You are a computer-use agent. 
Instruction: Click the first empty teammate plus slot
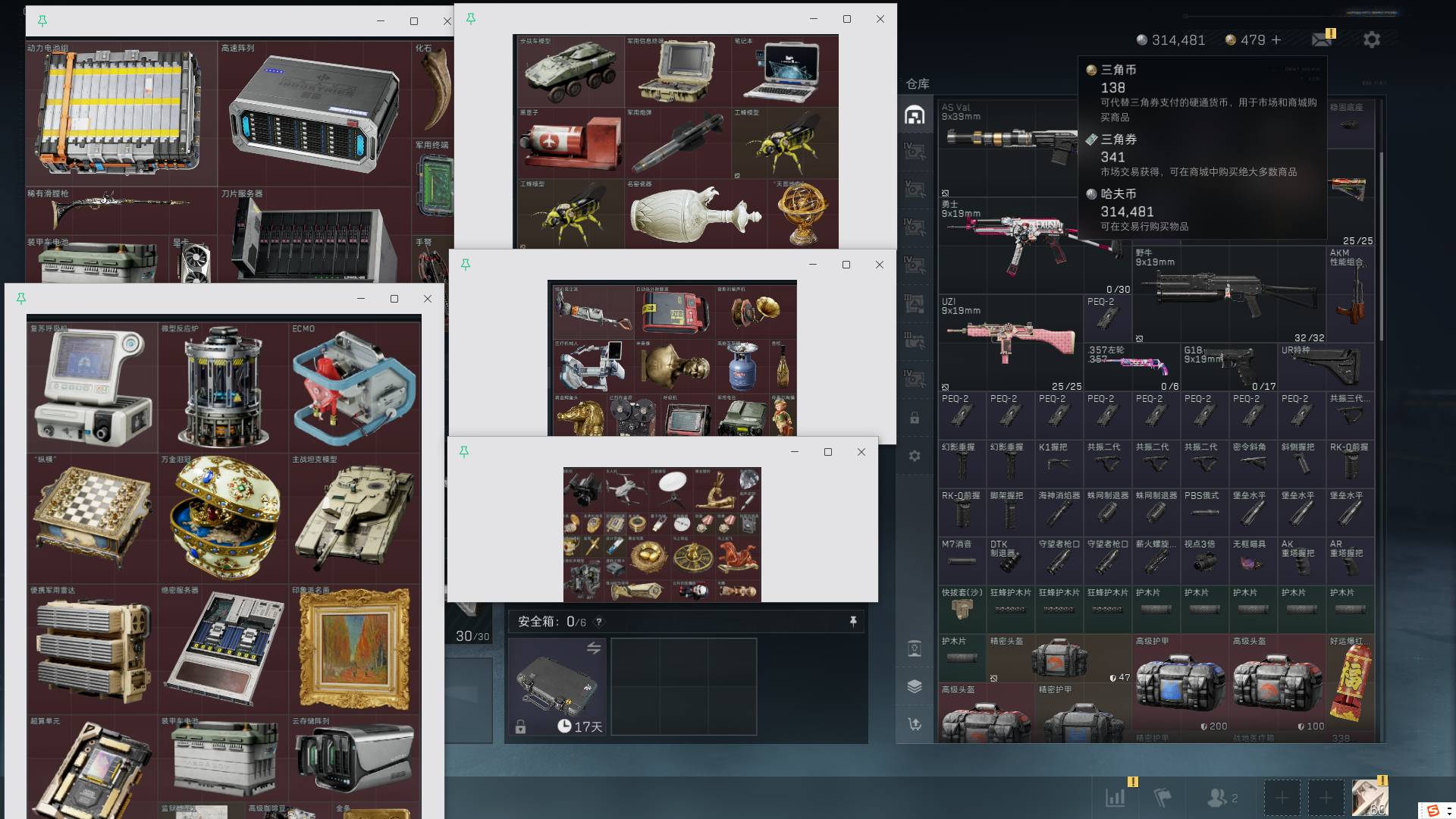1282,798
